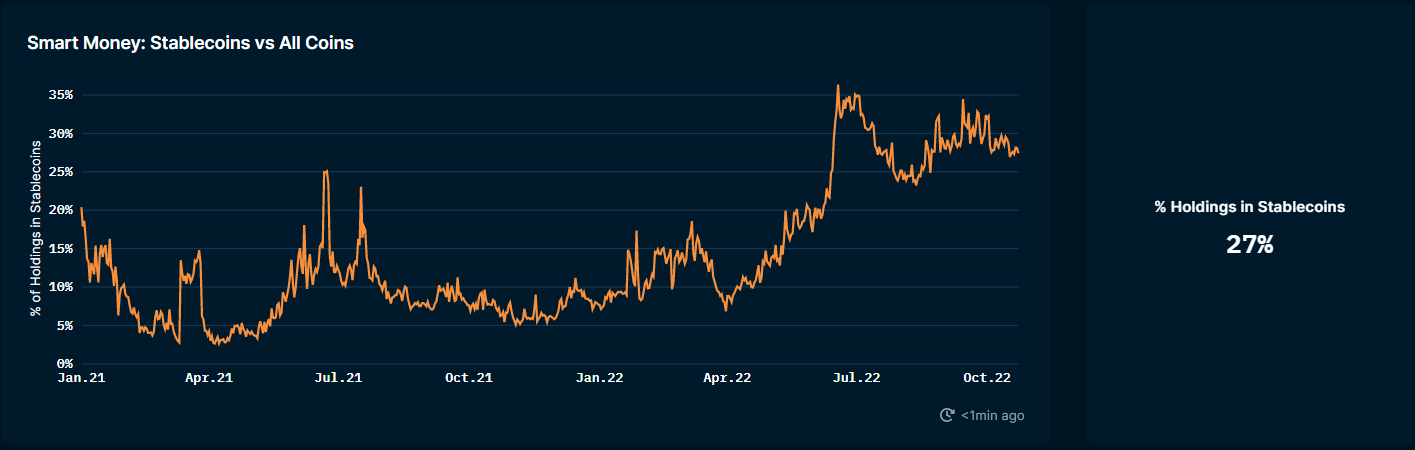Screen dimensions: 1415x450
Task: Click the Jan.22 x-axis label
Action: [x=600, y=378]
